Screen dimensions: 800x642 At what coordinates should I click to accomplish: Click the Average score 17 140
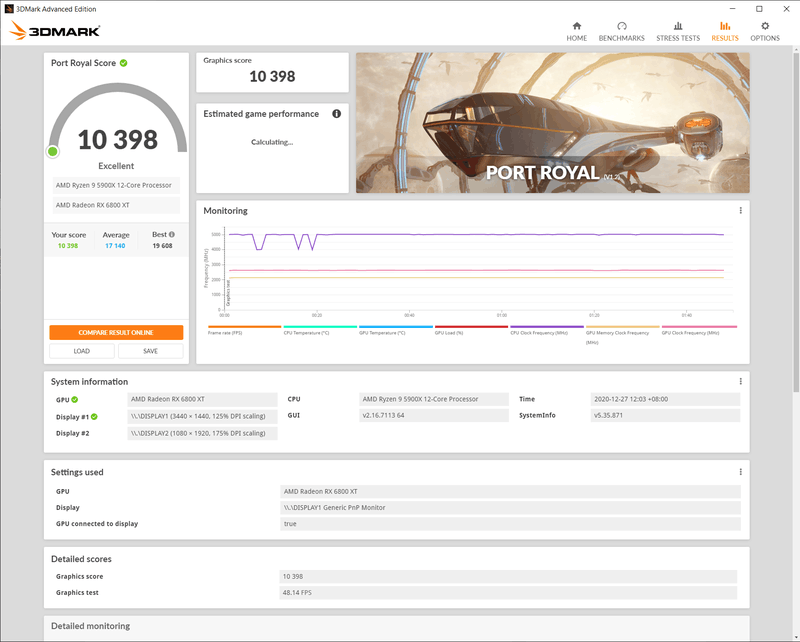[x=115, y=245]
